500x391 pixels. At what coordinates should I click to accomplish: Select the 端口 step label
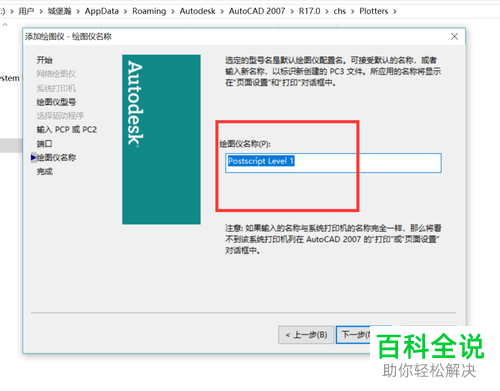click(44, 144)
